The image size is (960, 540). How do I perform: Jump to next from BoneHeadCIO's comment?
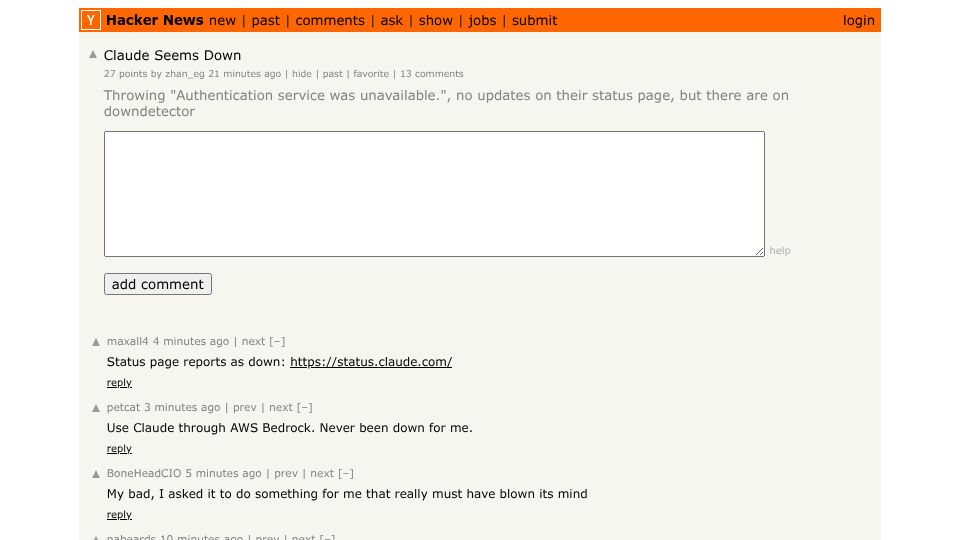point(322,474)
